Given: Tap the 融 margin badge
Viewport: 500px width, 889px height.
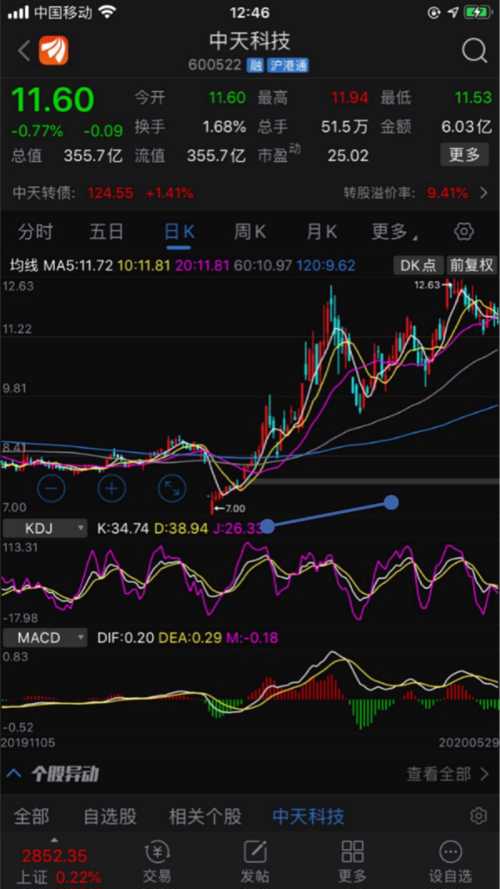Looking at the screenshot, I should click(255, 65).
